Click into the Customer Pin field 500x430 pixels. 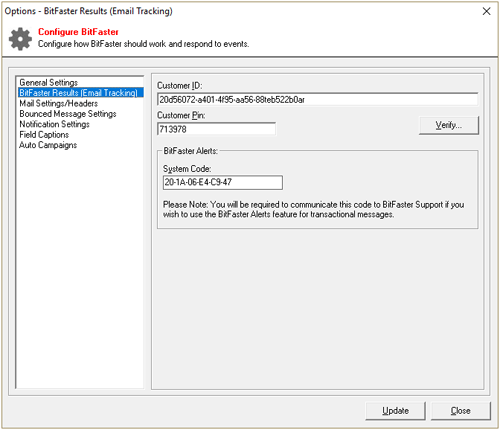coord(216,129)
